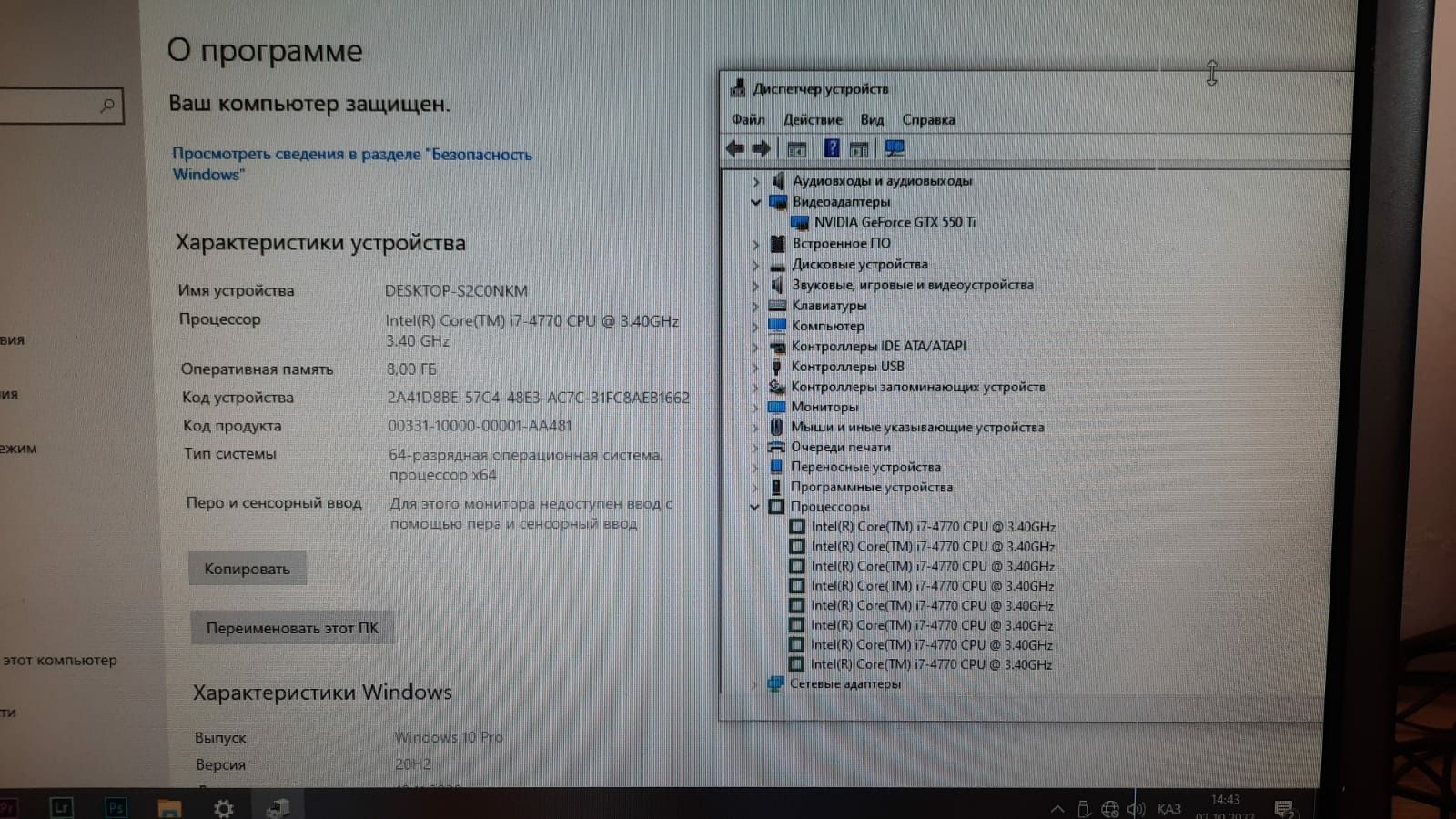Open Lightroom from the taskbar
The height and width of the screenshot is (819, 1456).
pos(62,806)
